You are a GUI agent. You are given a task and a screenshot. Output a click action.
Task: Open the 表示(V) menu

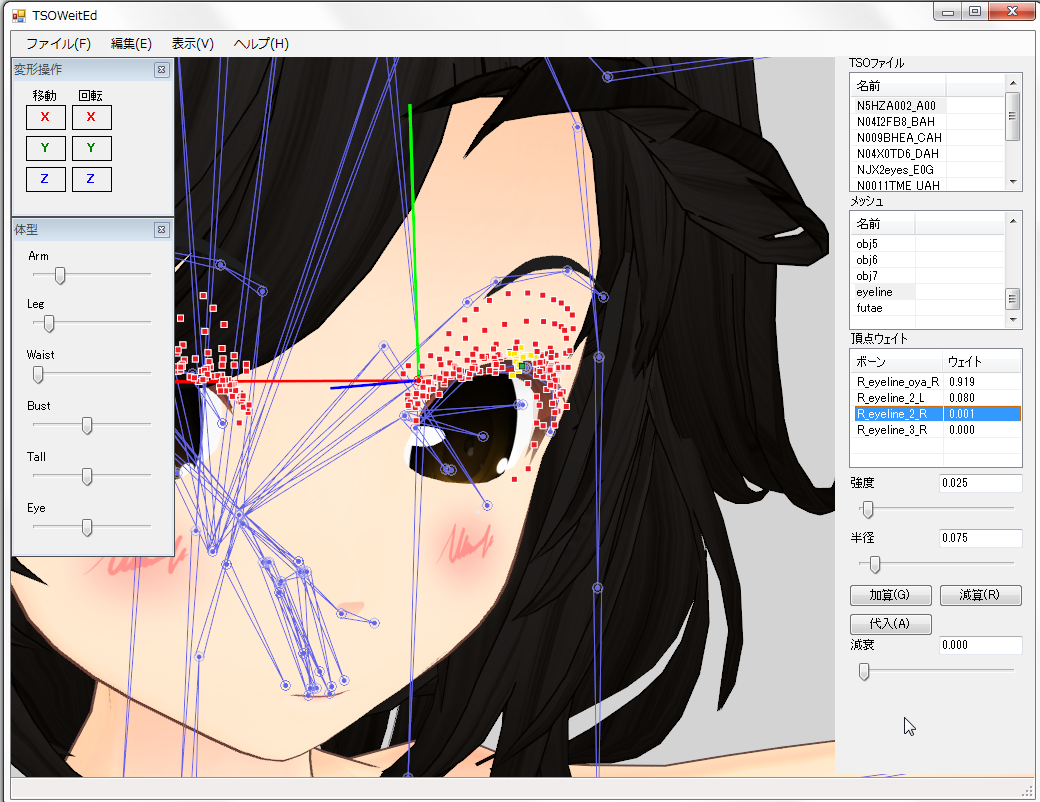[192, 44]
